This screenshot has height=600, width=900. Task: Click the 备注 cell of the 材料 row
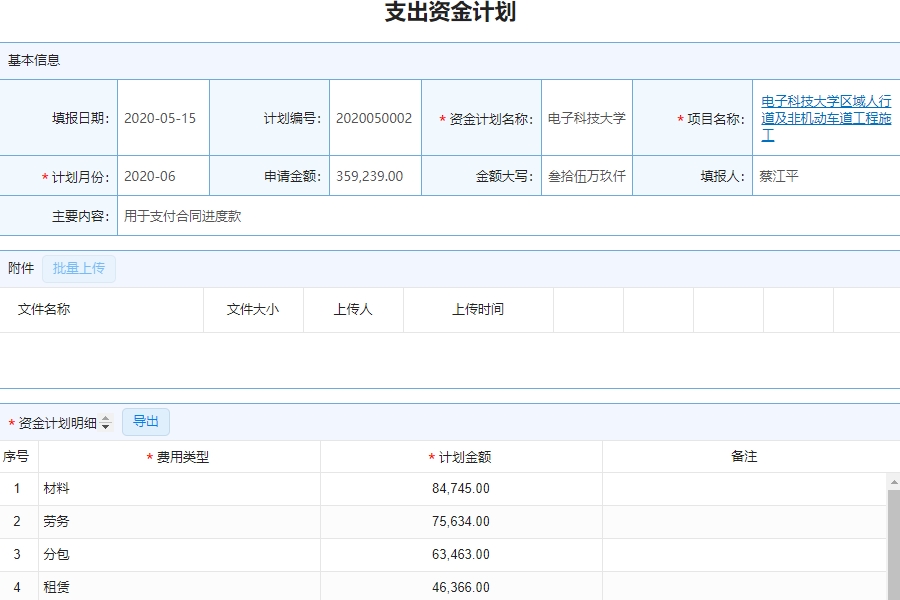tap(744, 489)
